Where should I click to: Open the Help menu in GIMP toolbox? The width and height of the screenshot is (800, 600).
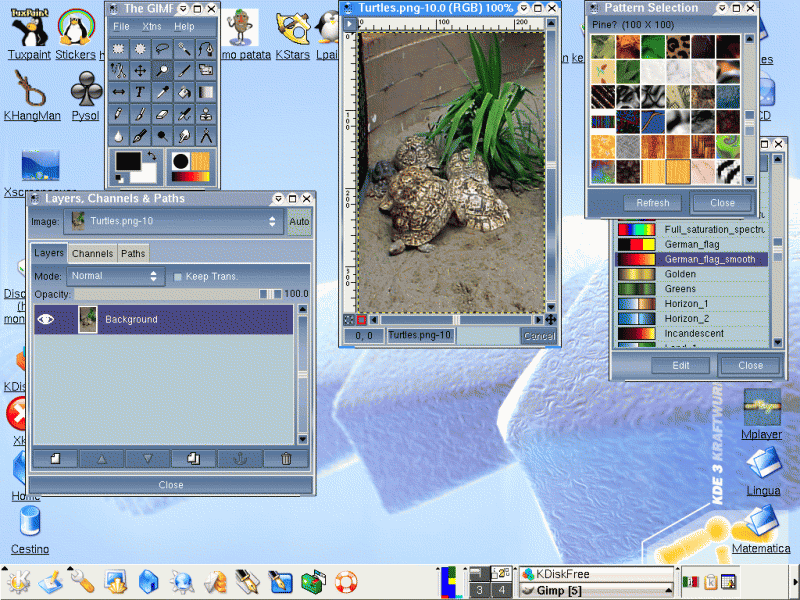[x=184, y=27]
